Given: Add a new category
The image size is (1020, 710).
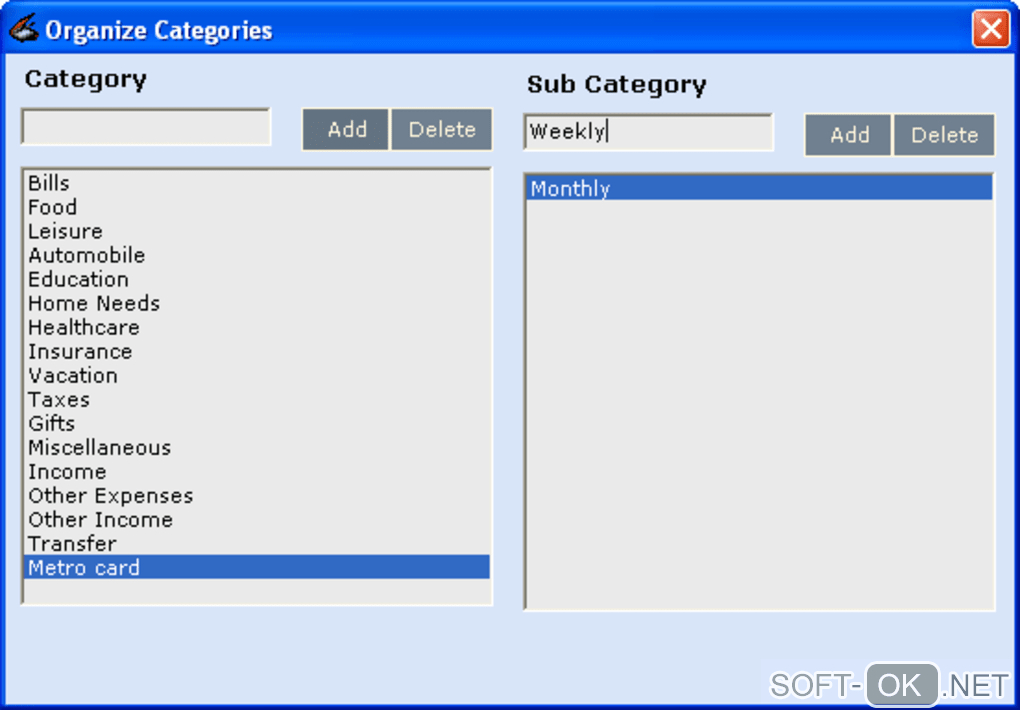Looking at the screenshot, I should [x=346, y=129].
